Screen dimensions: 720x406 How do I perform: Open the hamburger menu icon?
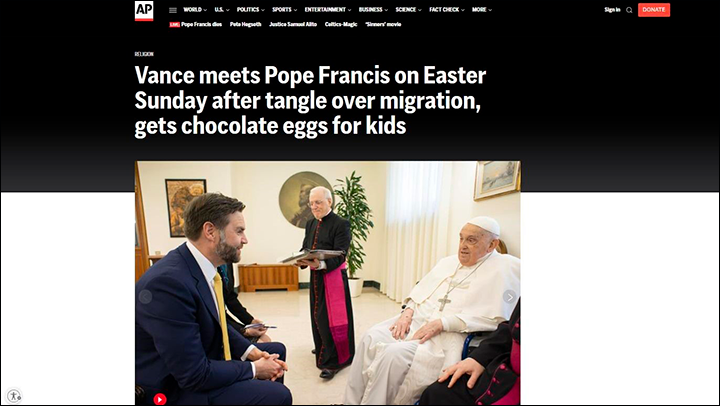point(173,10)
